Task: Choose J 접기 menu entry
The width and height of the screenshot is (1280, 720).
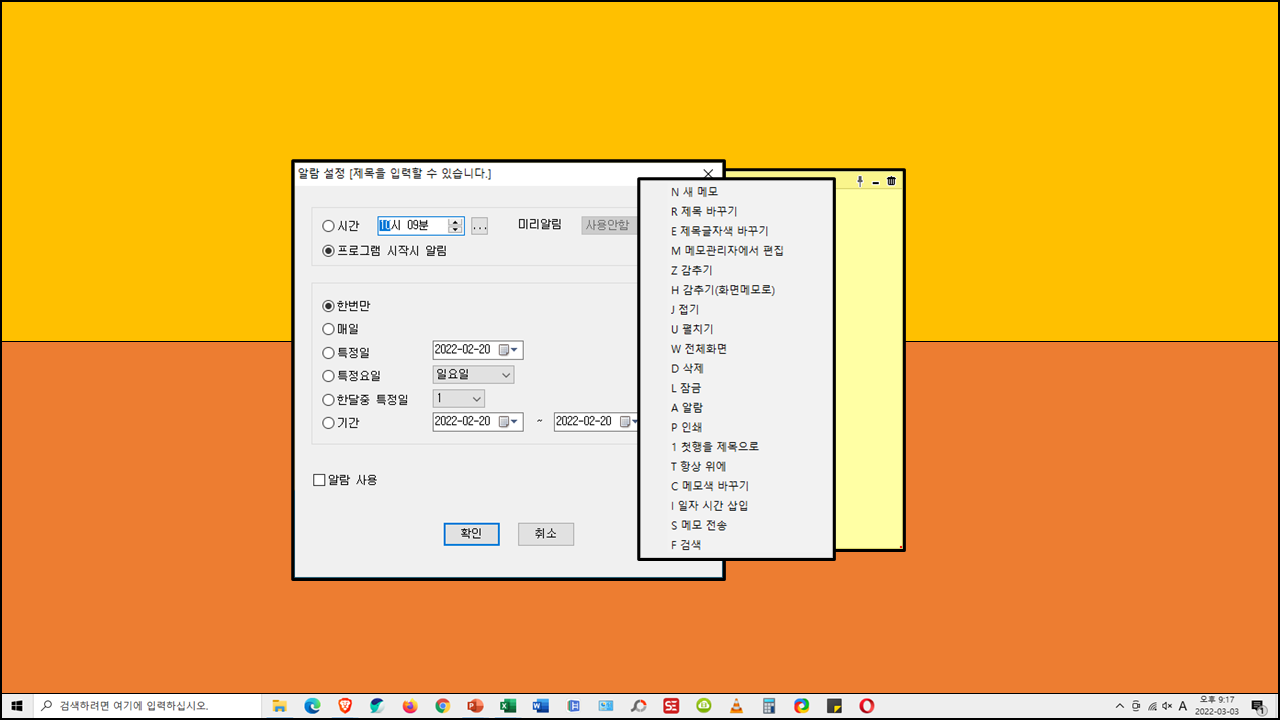Action: [x=736, y=309]
